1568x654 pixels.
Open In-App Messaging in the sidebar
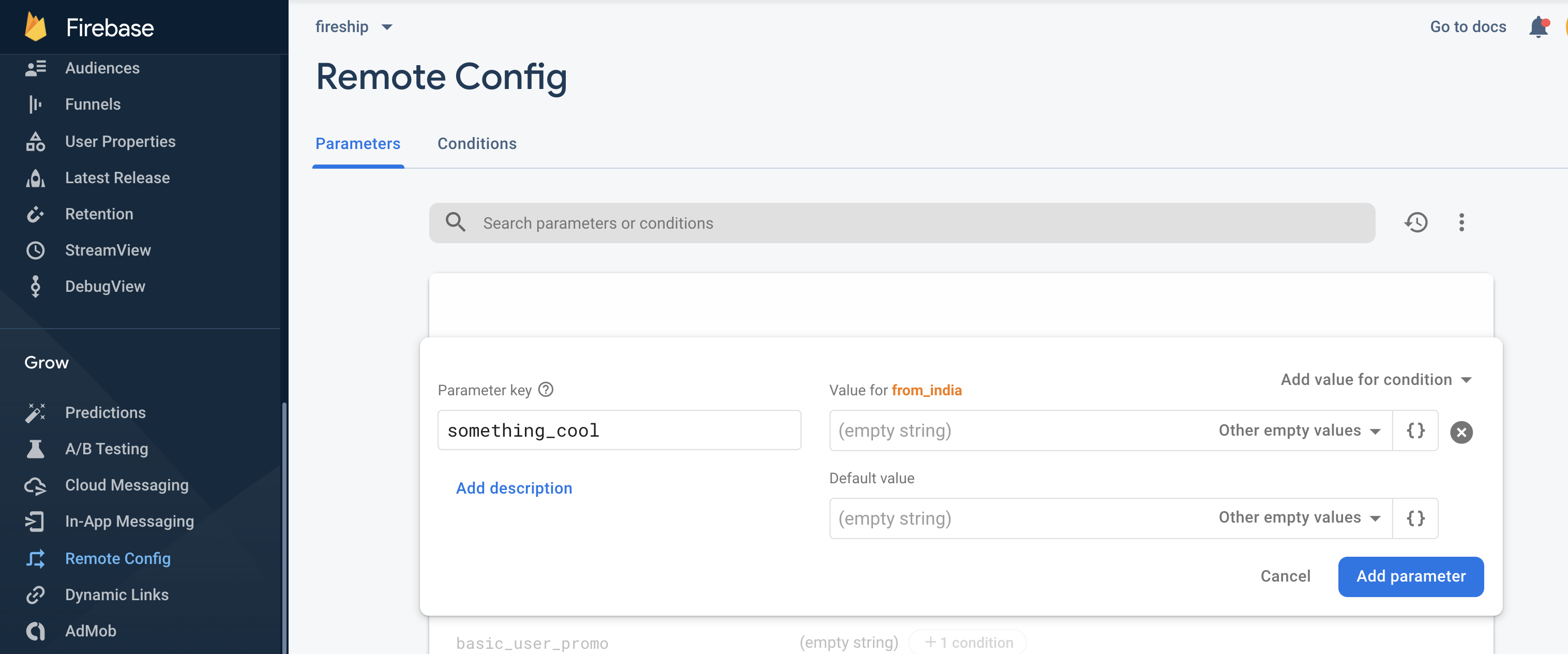tap(129, 521)
